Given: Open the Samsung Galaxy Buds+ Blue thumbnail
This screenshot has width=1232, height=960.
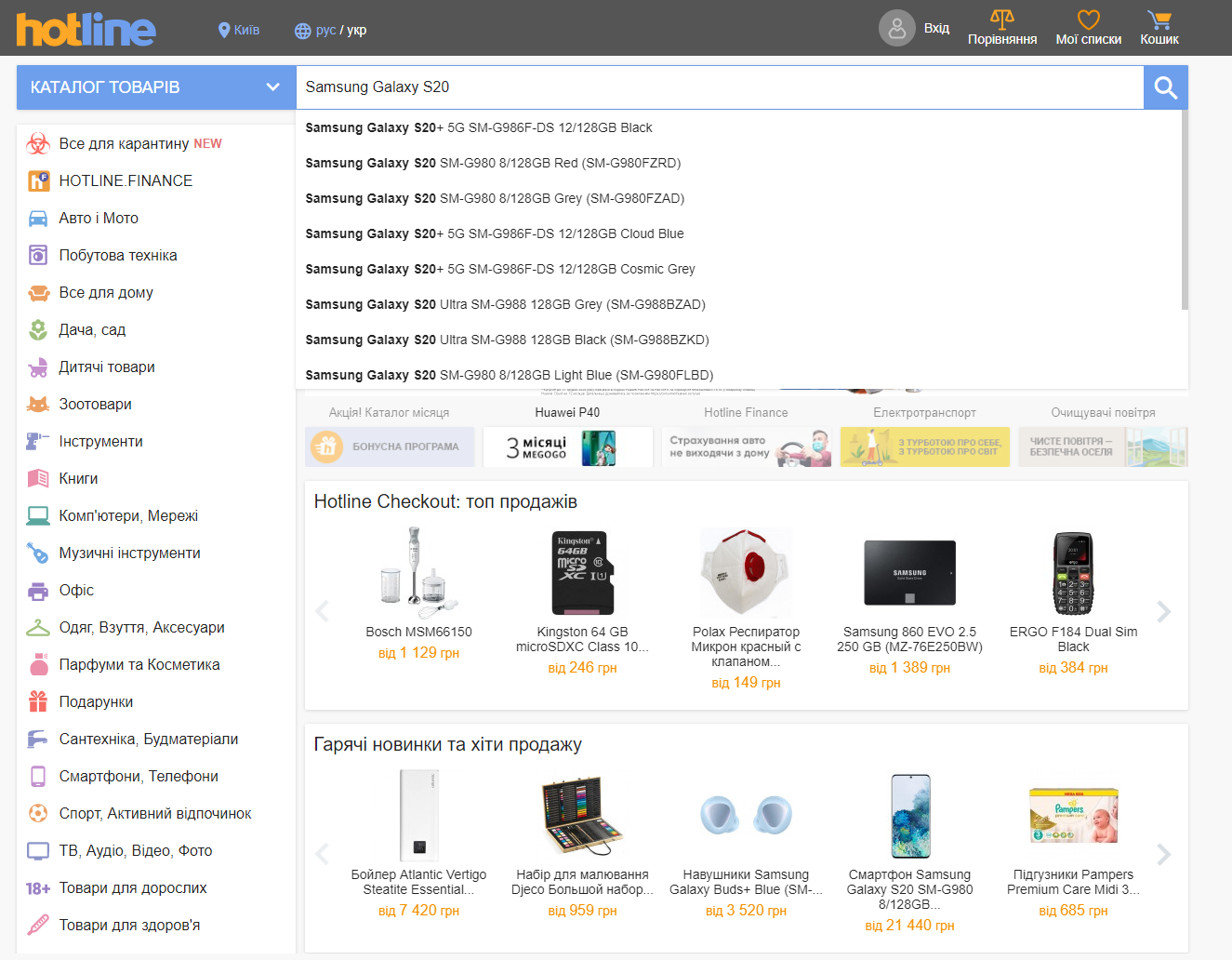Looking at the screenshot, I should pos(746,816).
